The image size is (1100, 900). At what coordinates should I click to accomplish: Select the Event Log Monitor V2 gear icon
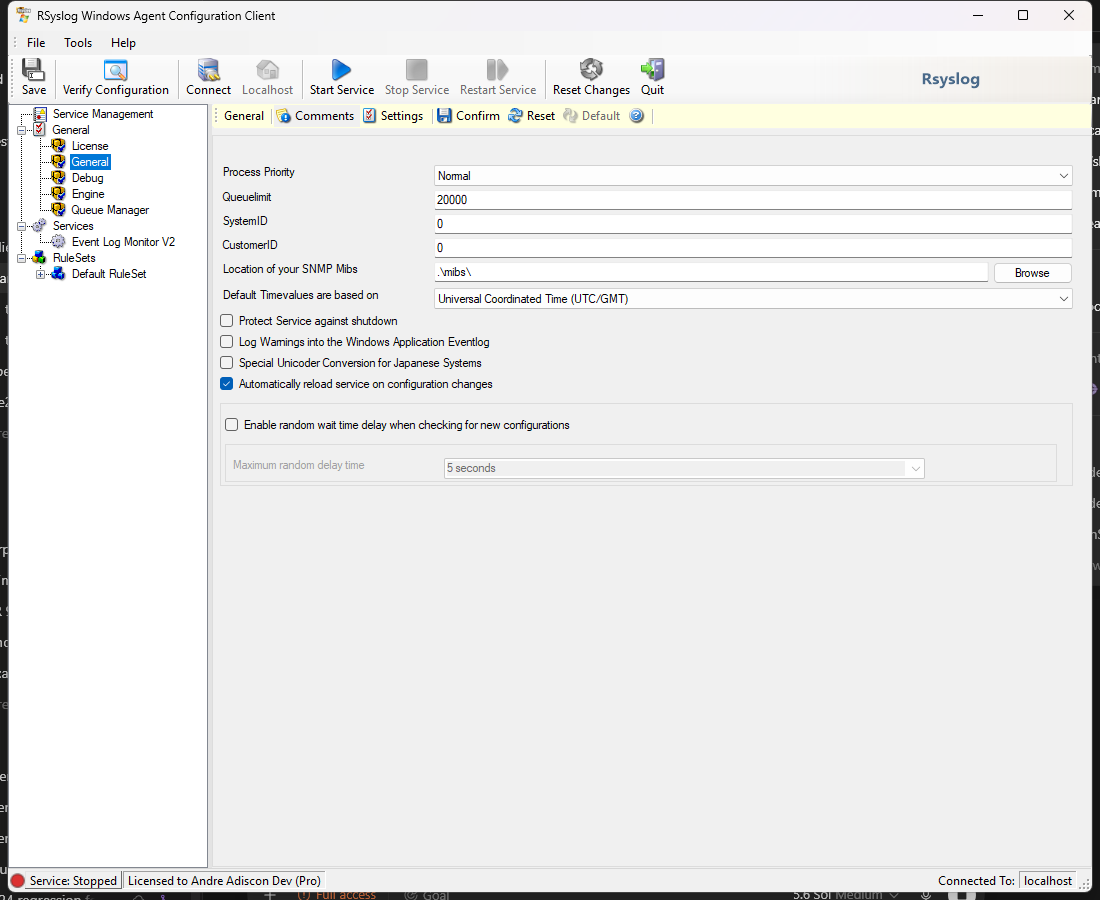click(x=59, y=242)
